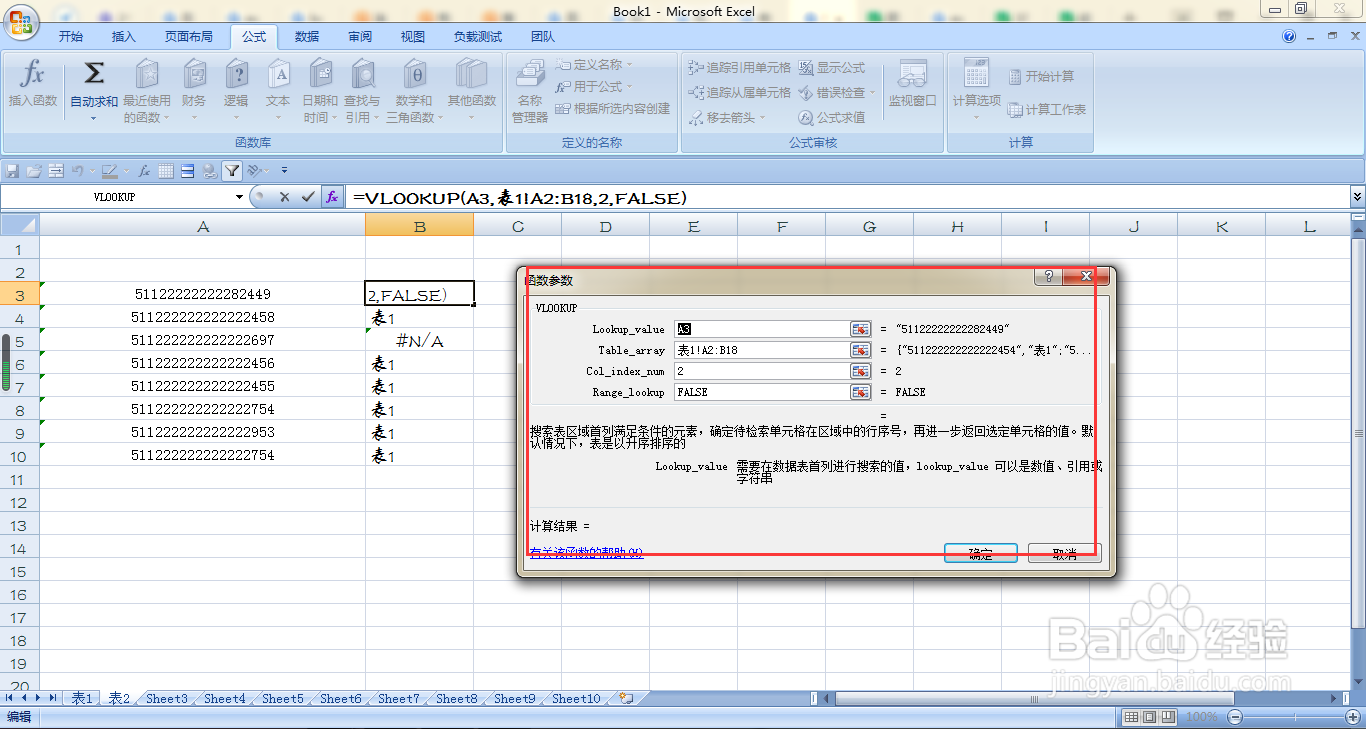Open the Insert (插入) ribbon tab
Viewport: 1366px width, 729px height.
click(x=123, y=36)
